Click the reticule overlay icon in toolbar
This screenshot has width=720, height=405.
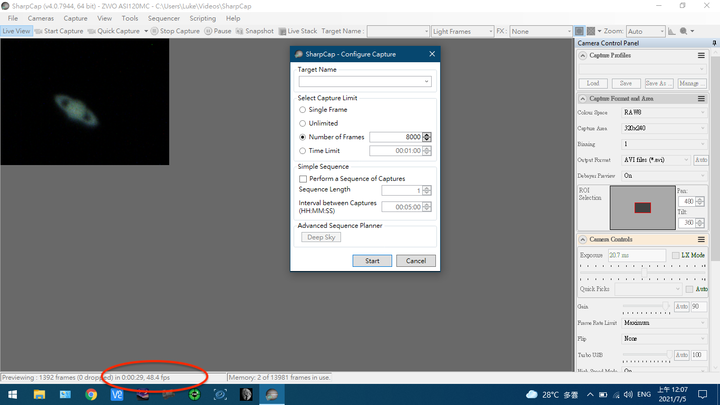tap(591, 31)
